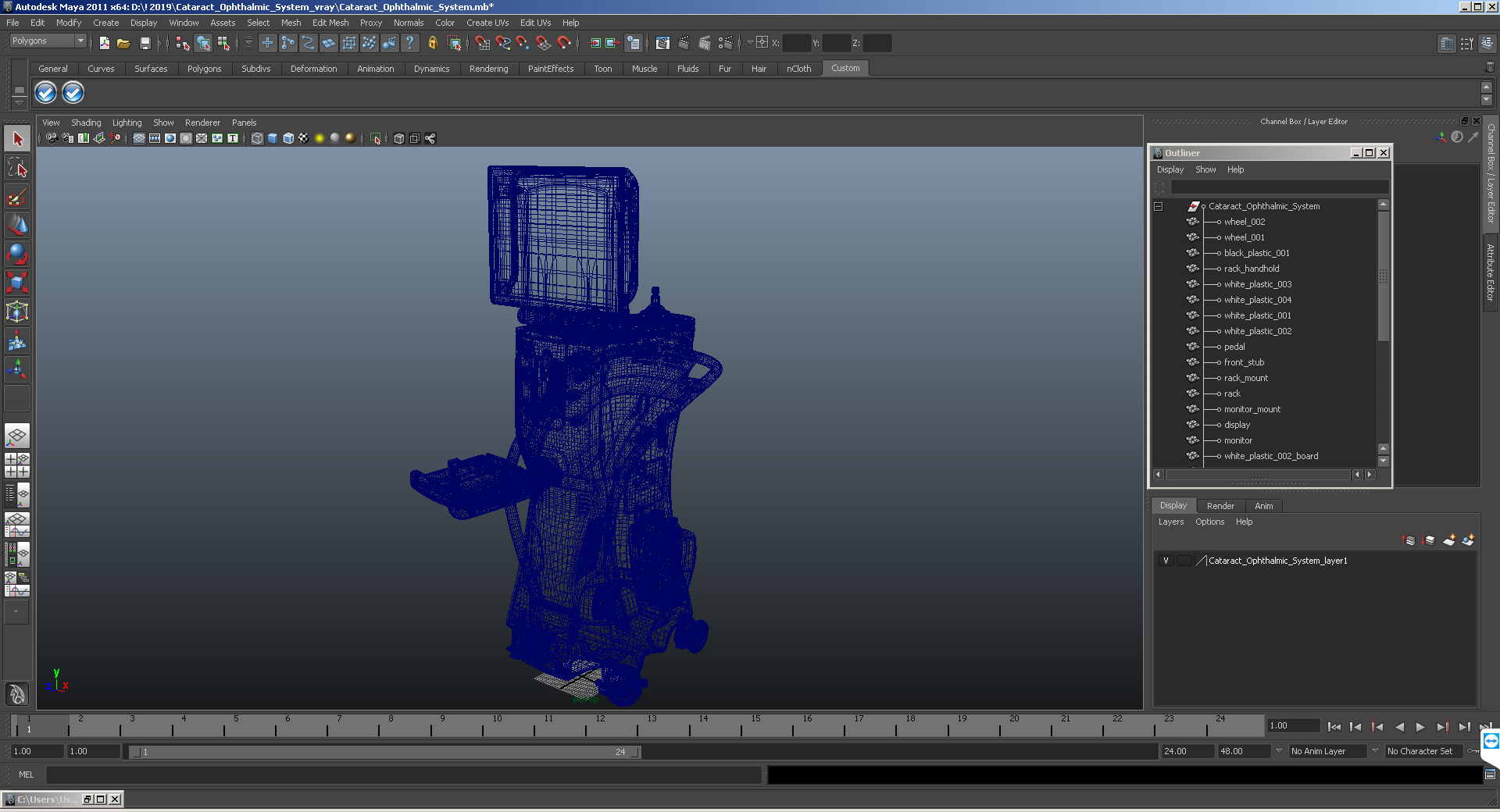The image size is (1500, 812).
Task: Click the save scene disk icon
Action: 145,44
